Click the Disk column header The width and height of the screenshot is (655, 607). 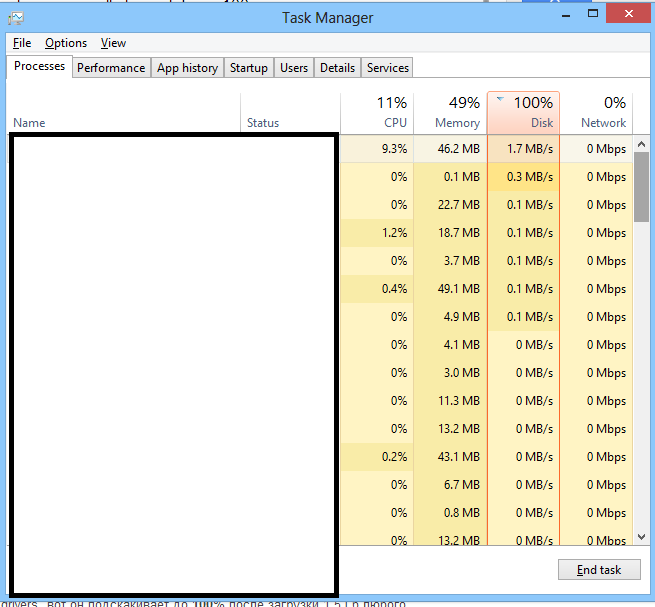[523, 113]
